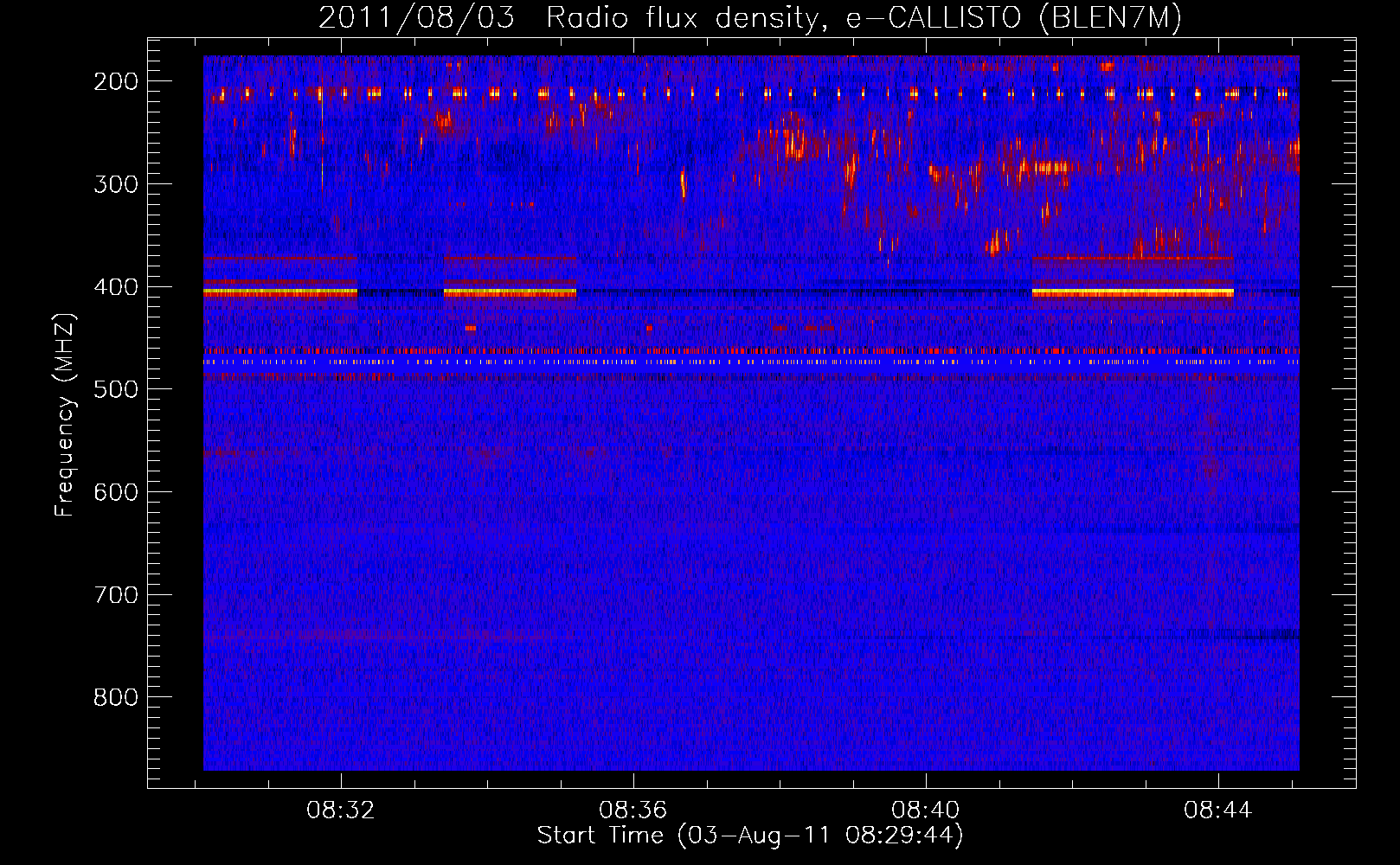Click the 08:32 time axis label
Image resolution: width=1400 pixels, height=865 pixels.
point(341,811)
